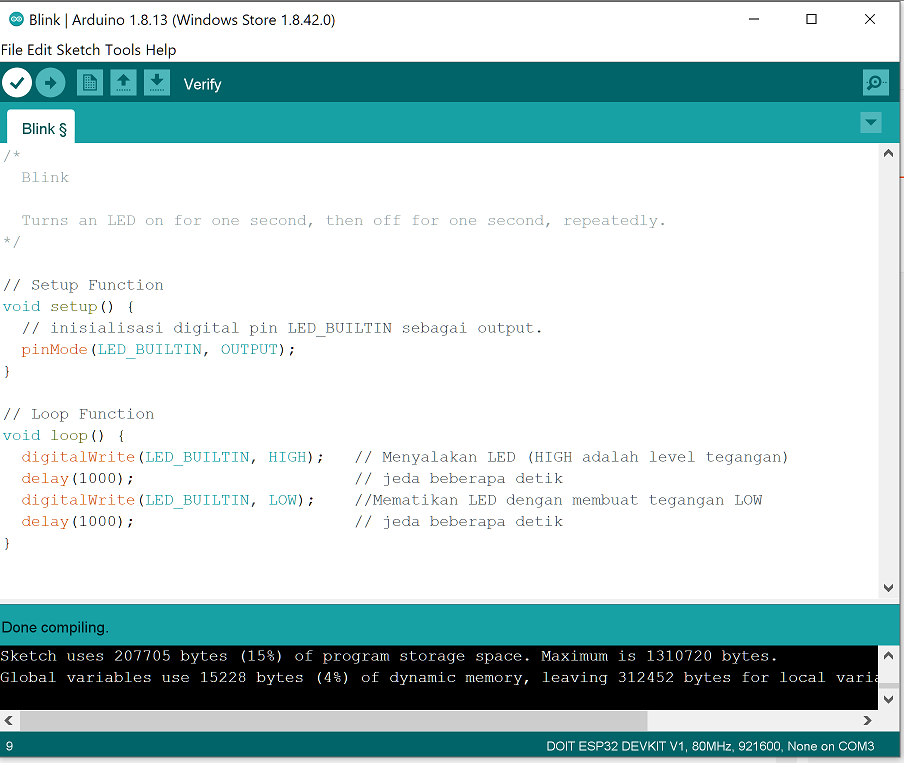Screen dimensions: 904x763
Task: Open the Tools menu
Action: click(123, 50)
